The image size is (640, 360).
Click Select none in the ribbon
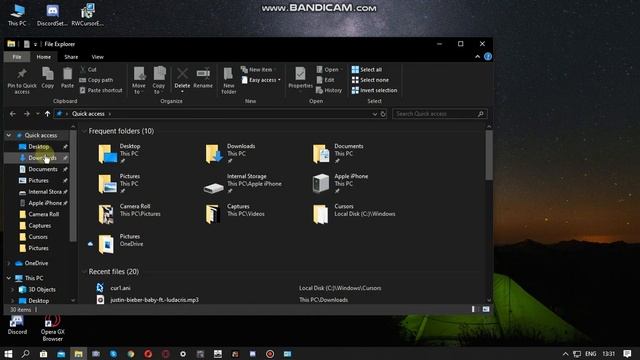coord(370,80)
